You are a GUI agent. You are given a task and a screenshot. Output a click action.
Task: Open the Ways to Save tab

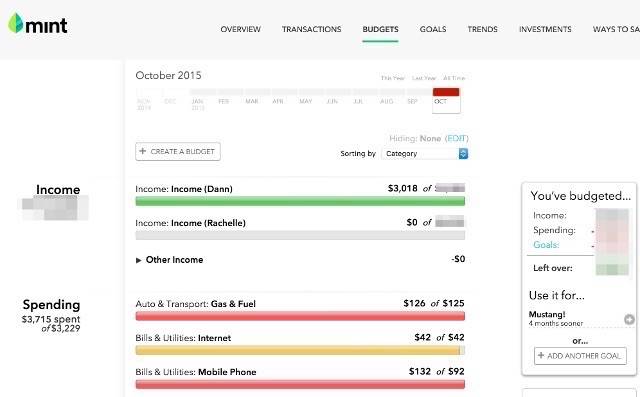616,29
